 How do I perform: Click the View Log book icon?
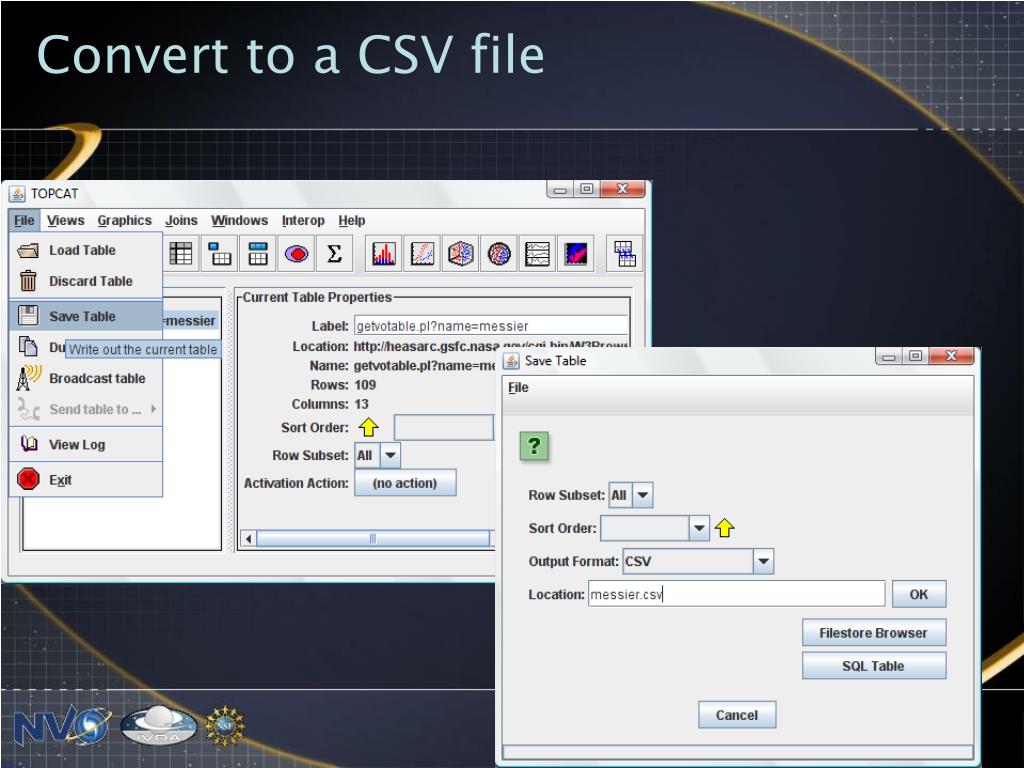tap(29, 444)
